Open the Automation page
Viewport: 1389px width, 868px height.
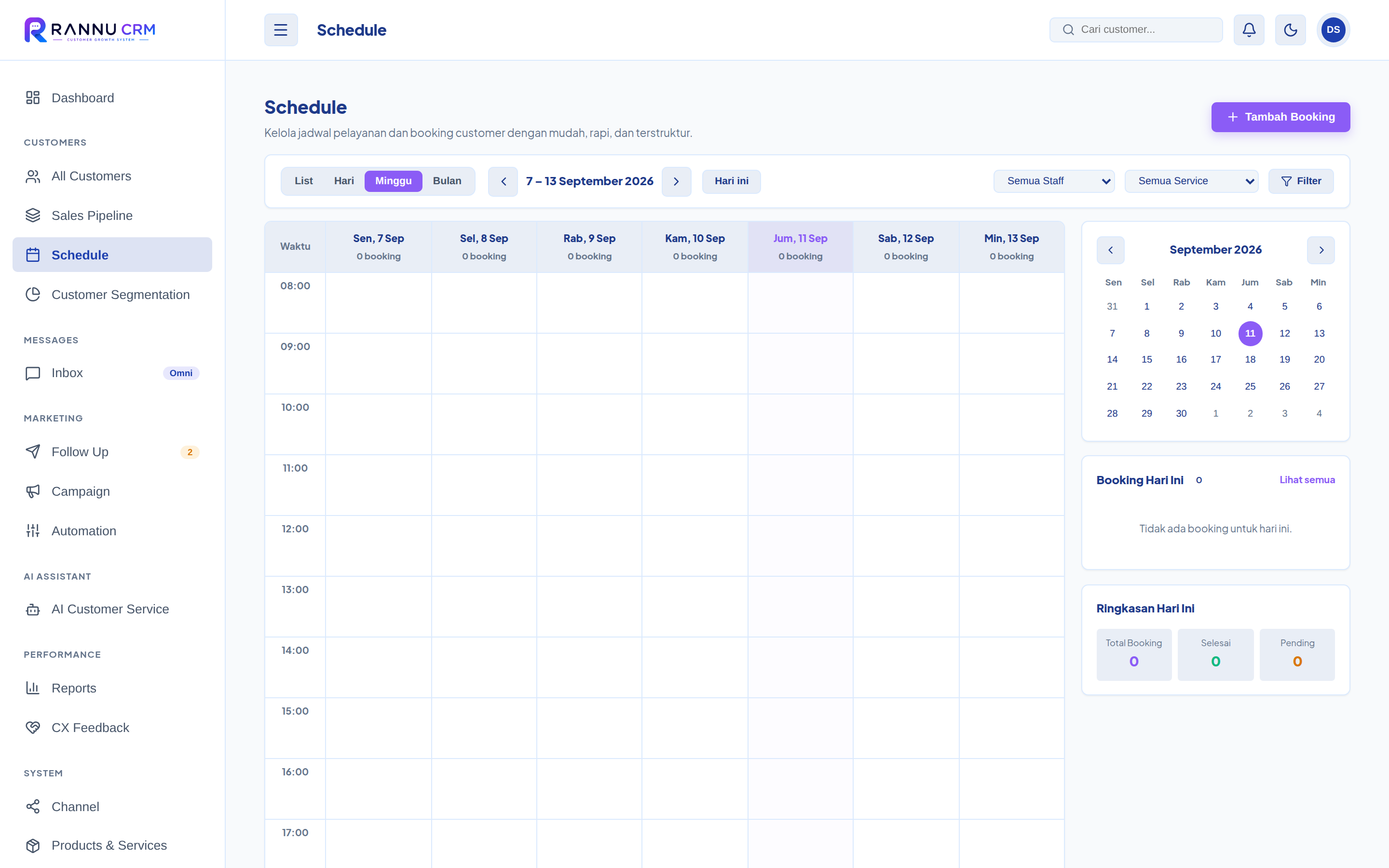112,531
